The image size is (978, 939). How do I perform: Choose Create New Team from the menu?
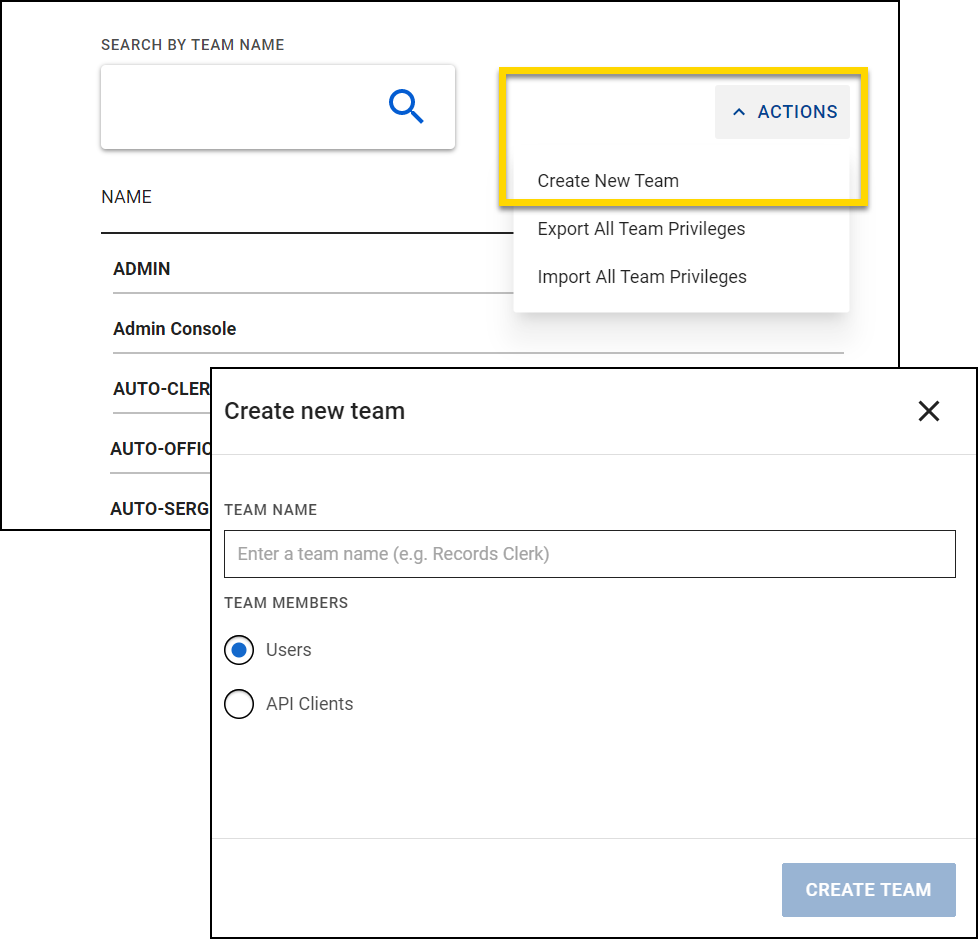pos(608,181)
